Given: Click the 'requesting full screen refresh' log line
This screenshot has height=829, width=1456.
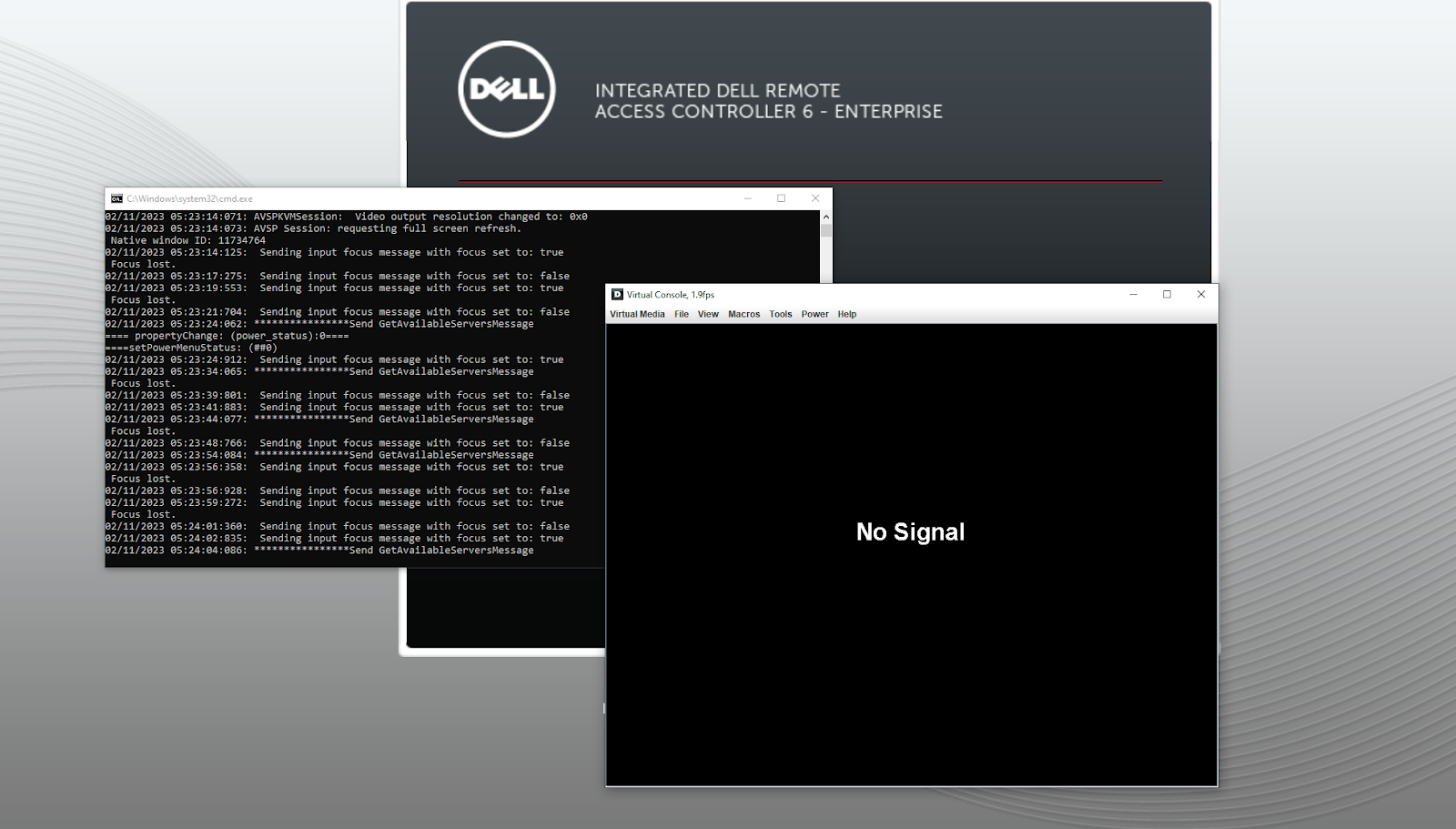Looking at the screenshot, I should click(x=313, y=228).
